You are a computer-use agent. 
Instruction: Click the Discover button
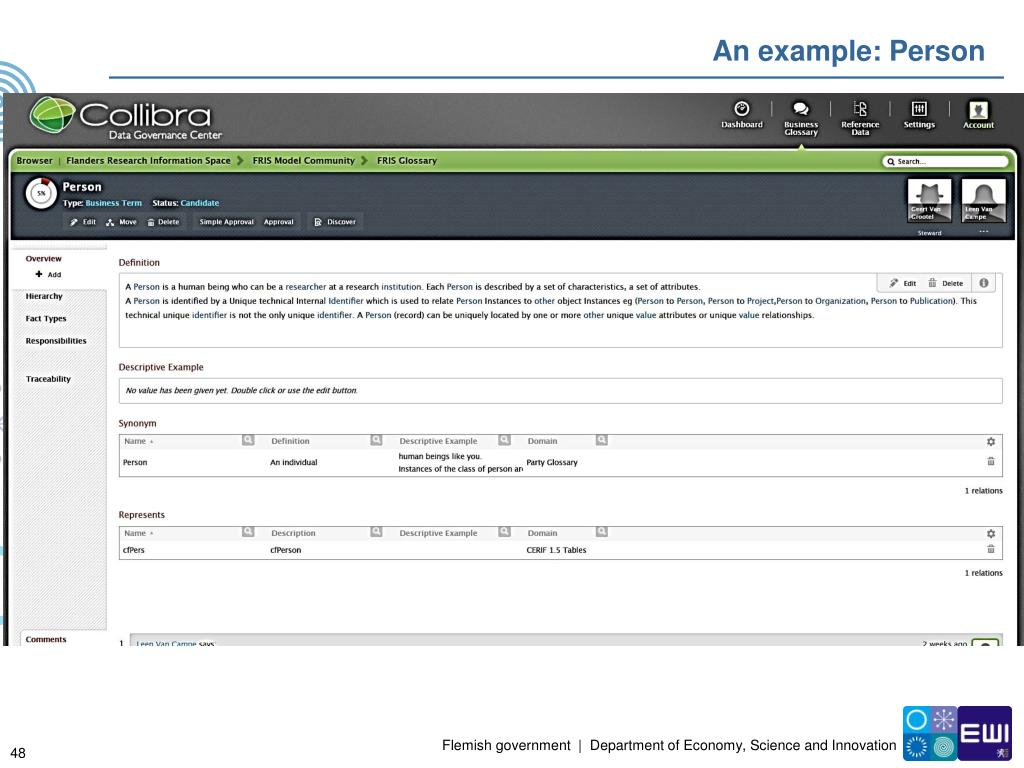[x=335, y=222]
